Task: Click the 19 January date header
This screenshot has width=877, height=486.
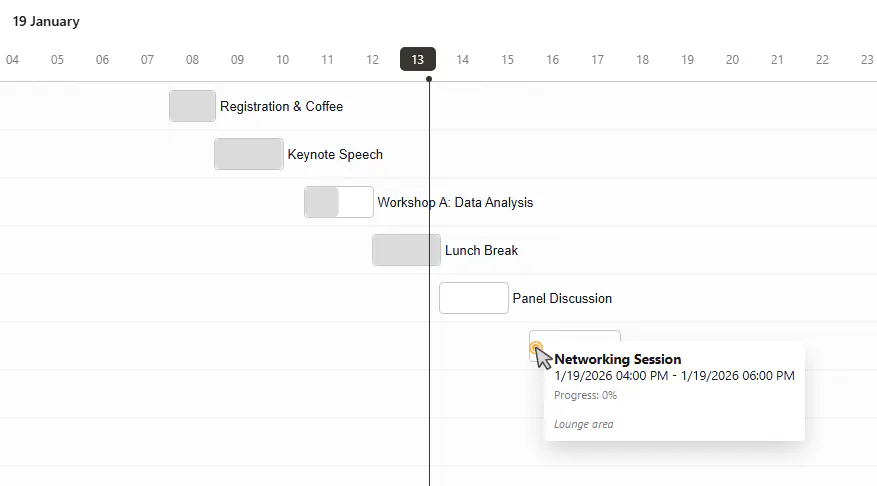Action: (46, 21)
